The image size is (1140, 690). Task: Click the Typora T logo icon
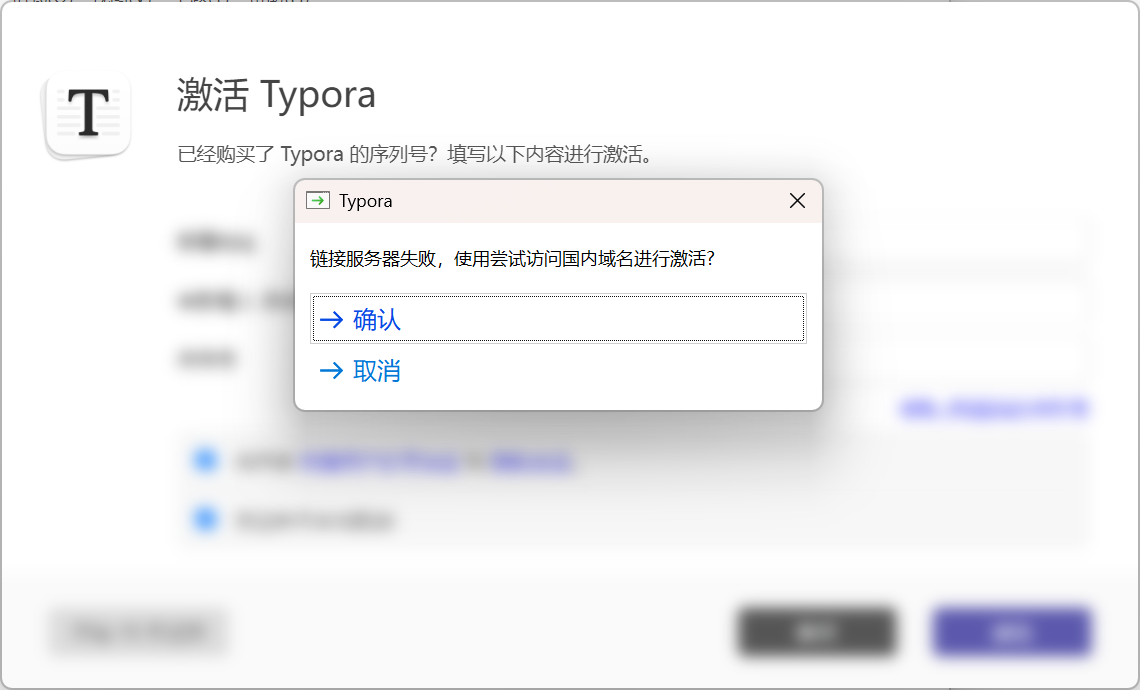(88, 115)
